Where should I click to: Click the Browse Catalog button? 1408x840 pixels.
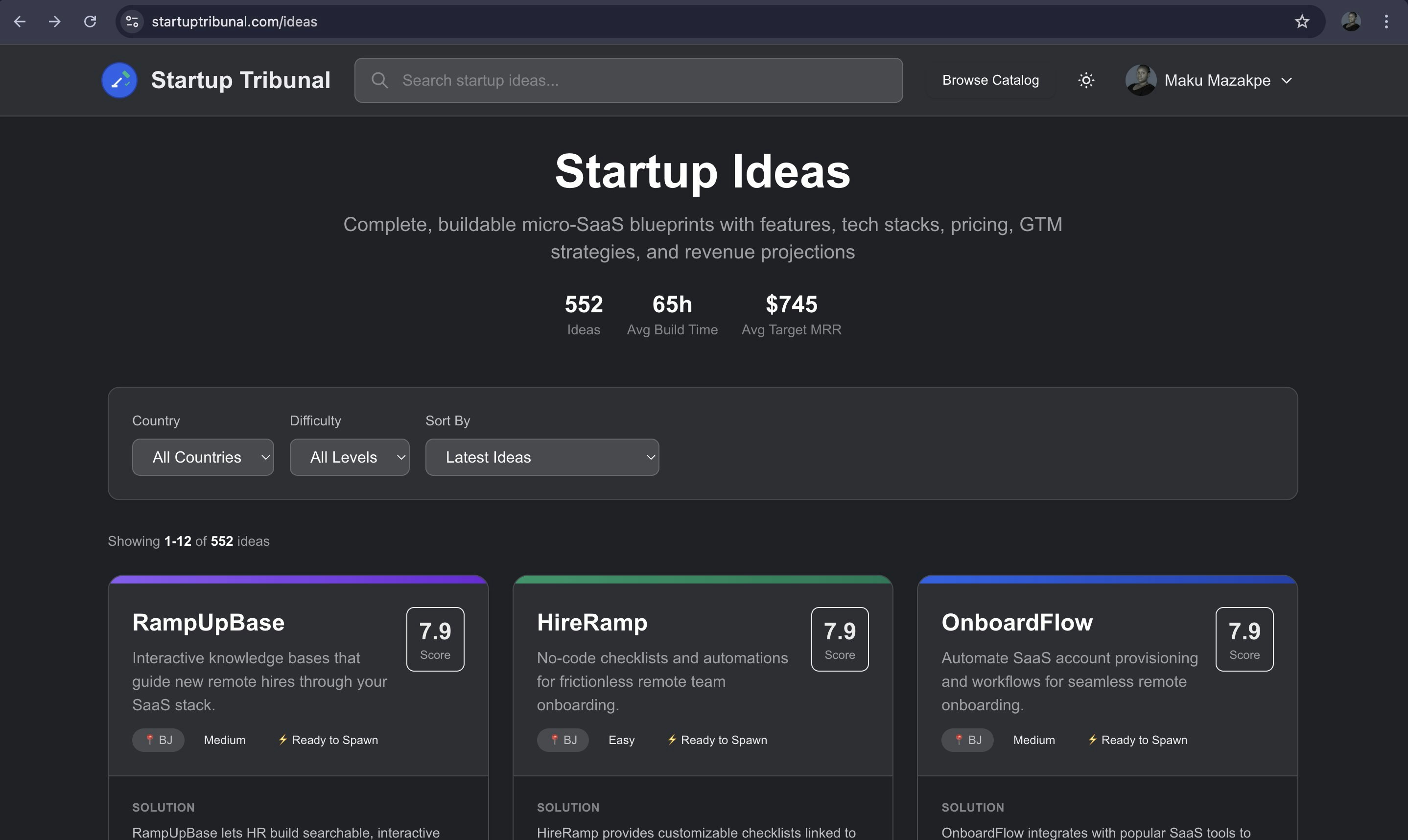tap(990, 80)
